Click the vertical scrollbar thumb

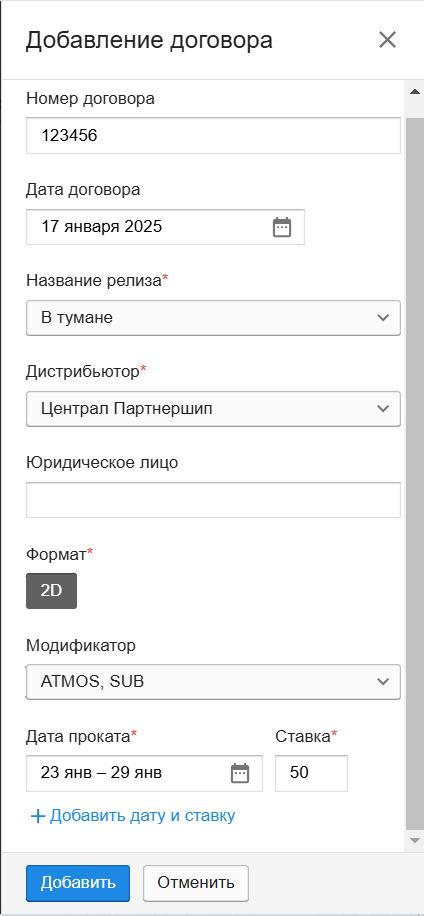pyautogui.click(x=415, y=473)
